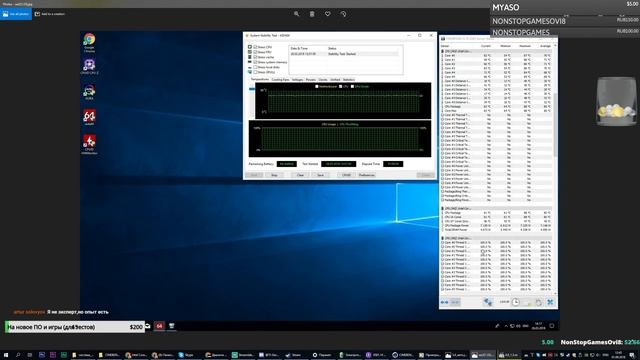
Task: Click the taskbar search magnifier icon
Action: (x=18, y=355)
